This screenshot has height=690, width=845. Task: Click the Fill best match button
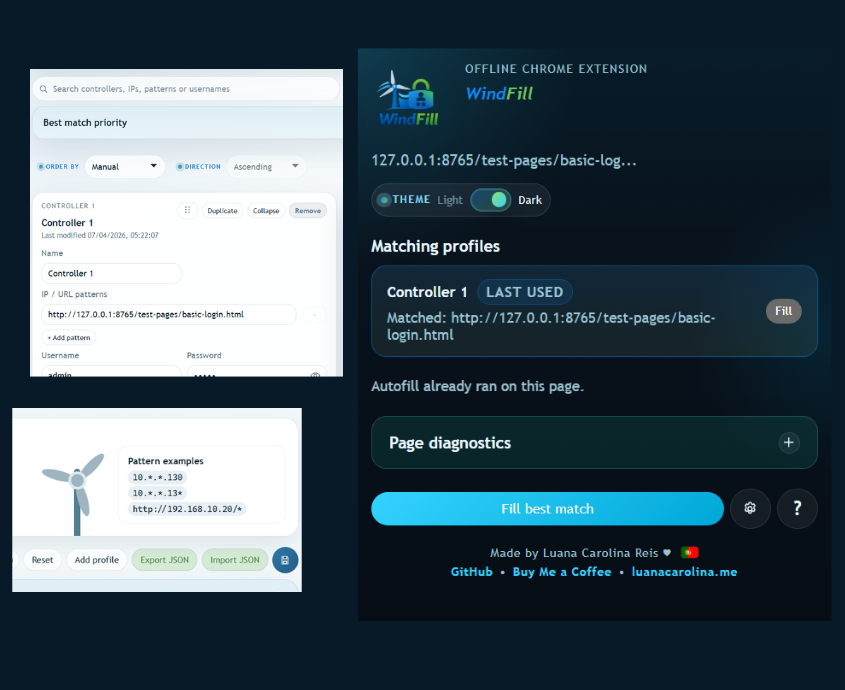tap(547, 509)
